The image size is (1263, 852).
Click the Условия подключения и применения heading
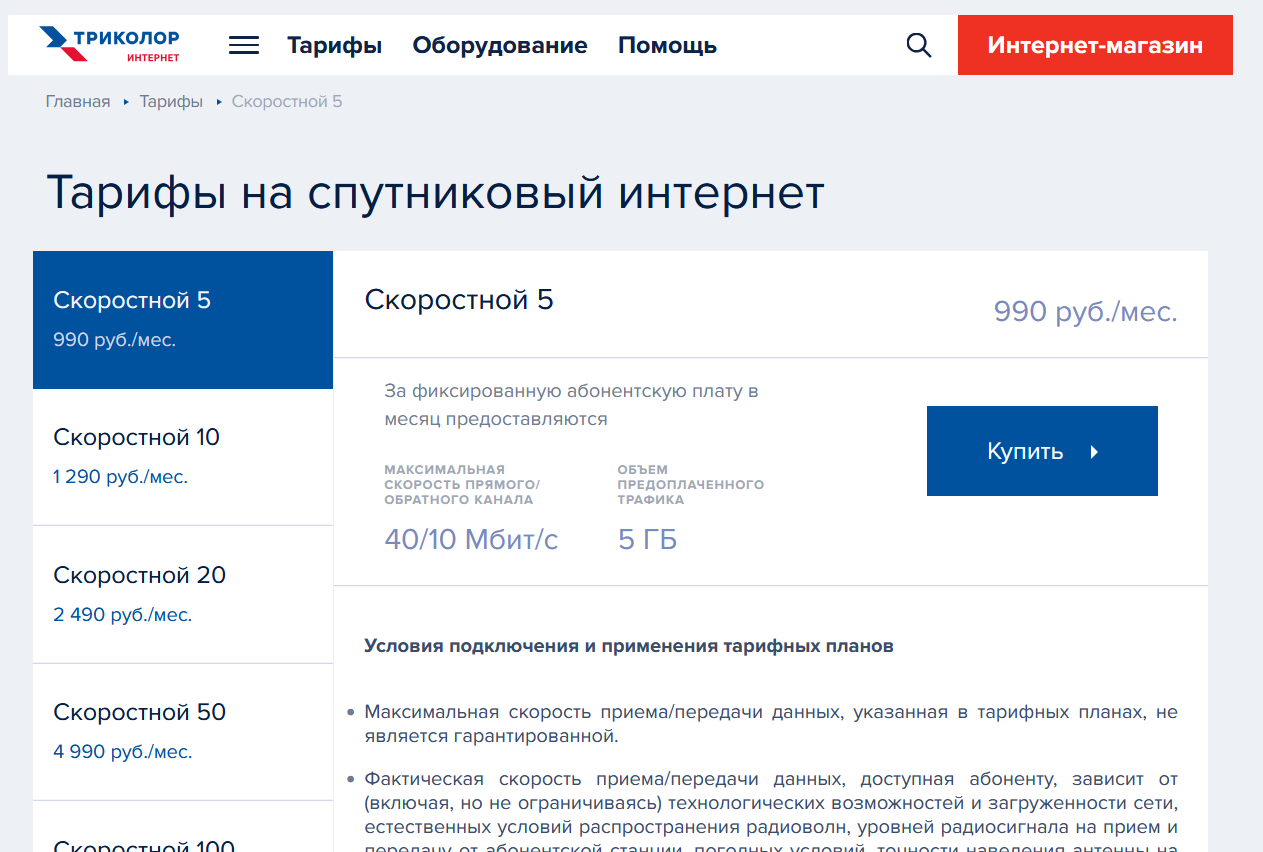[629, 646]
